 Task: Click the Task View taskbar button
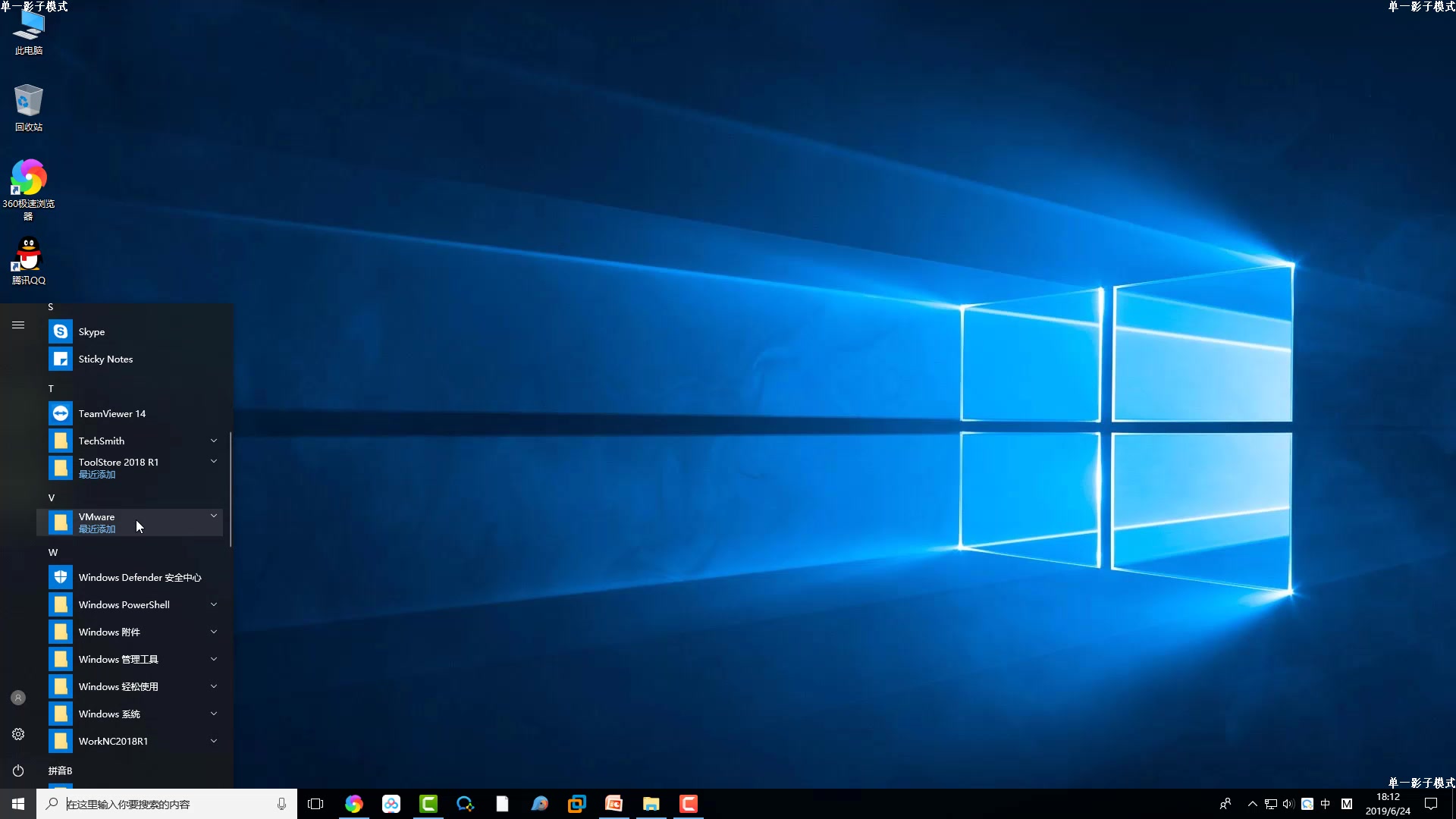(315, 804)
